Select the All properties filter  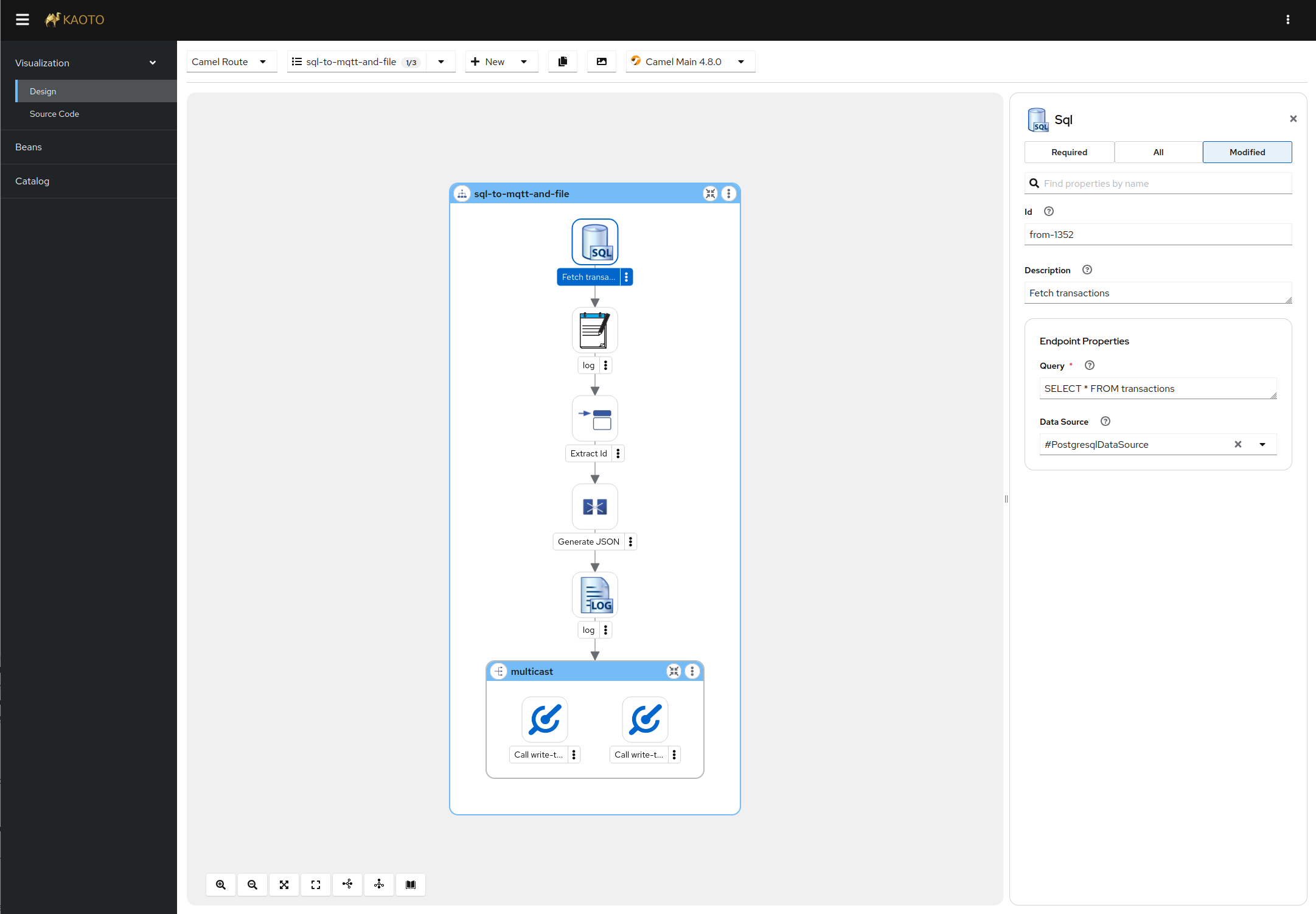point(1158,152)
